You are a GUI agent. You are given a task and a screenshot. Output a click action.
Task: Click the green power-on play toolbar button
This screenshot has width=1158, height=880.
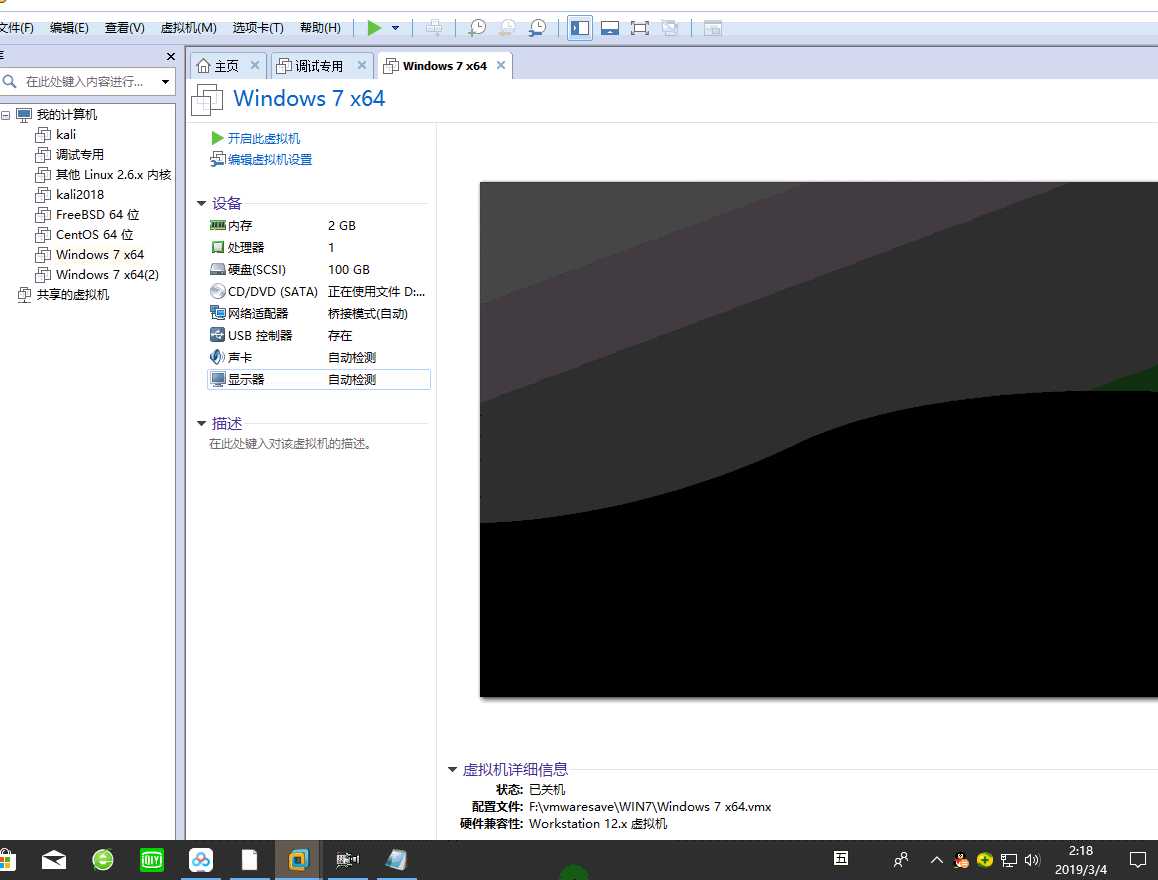pos(374,28)
